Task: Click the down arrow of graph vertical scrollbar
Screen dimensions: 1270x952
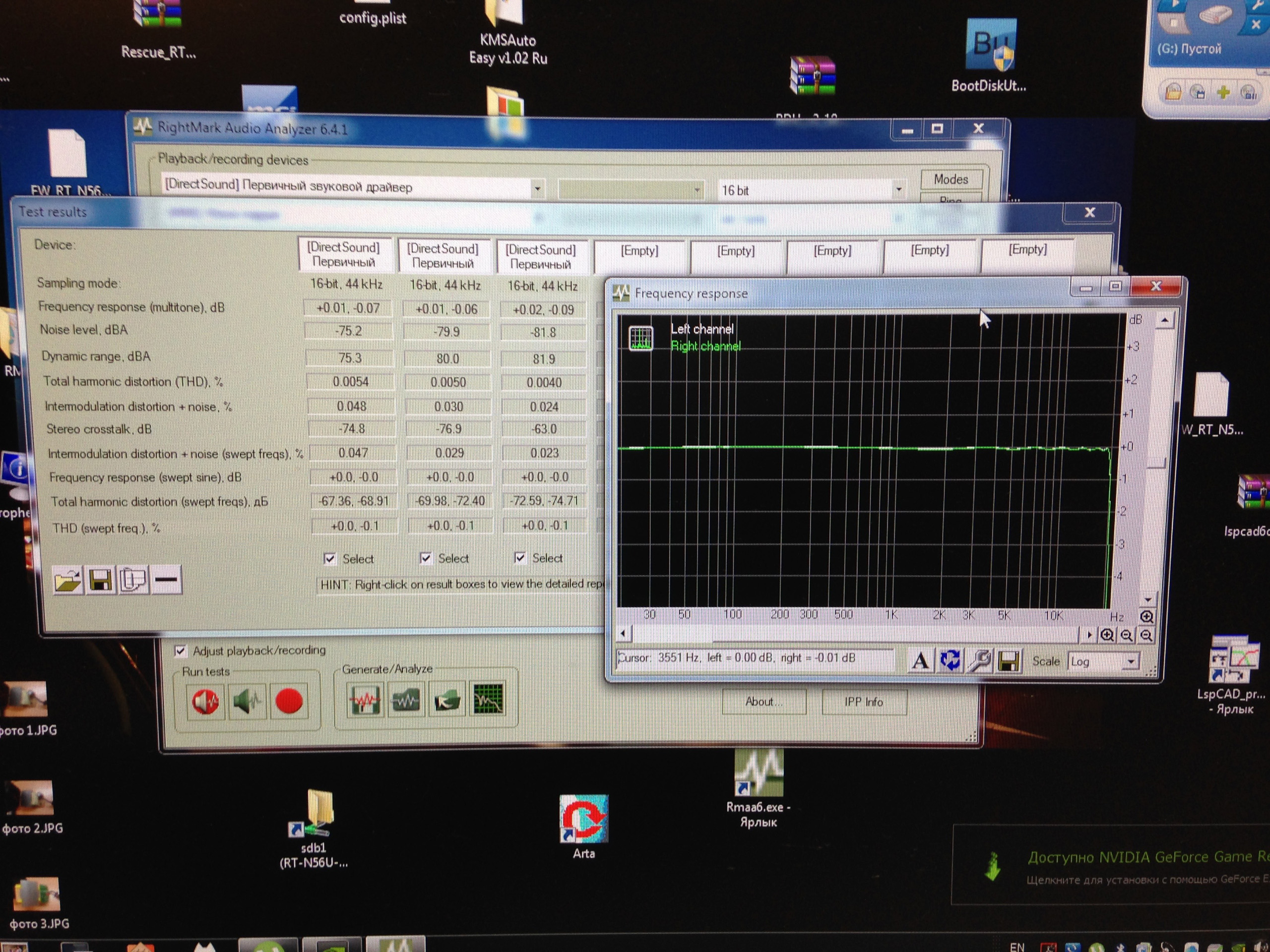Action: click(x=1147, y=599)
